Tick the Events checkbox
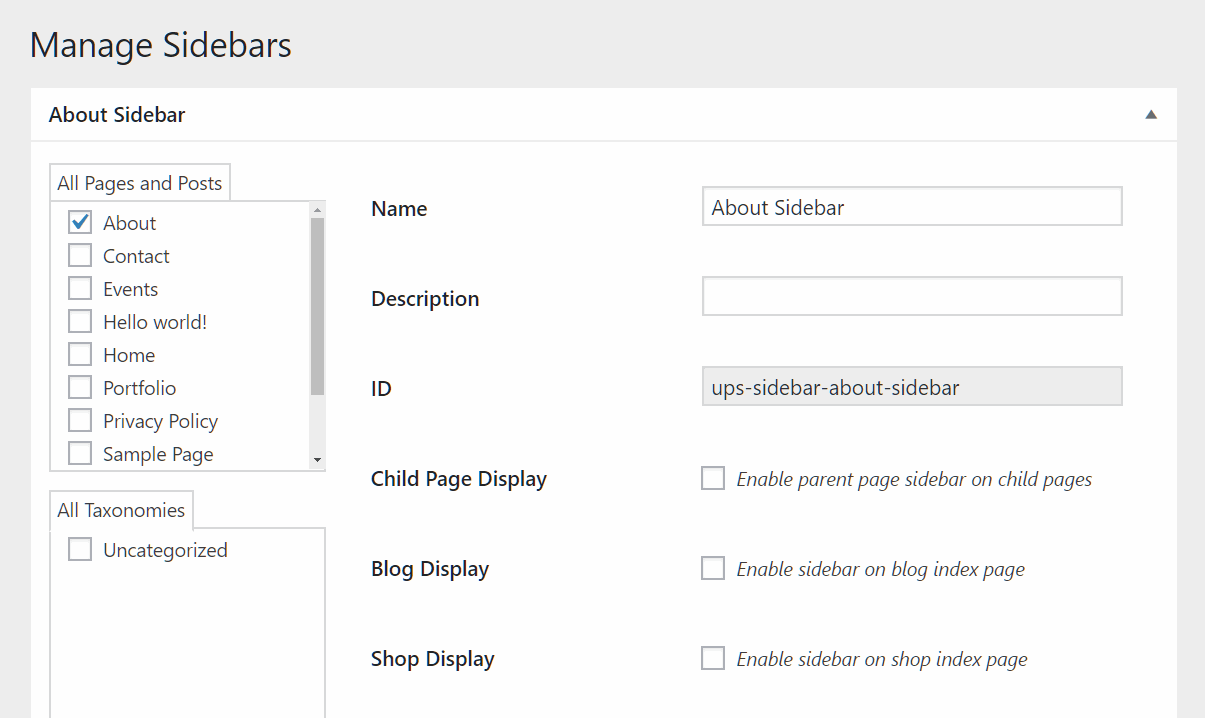The width and height of the screenshot is (1205, 718). point(80,288)
